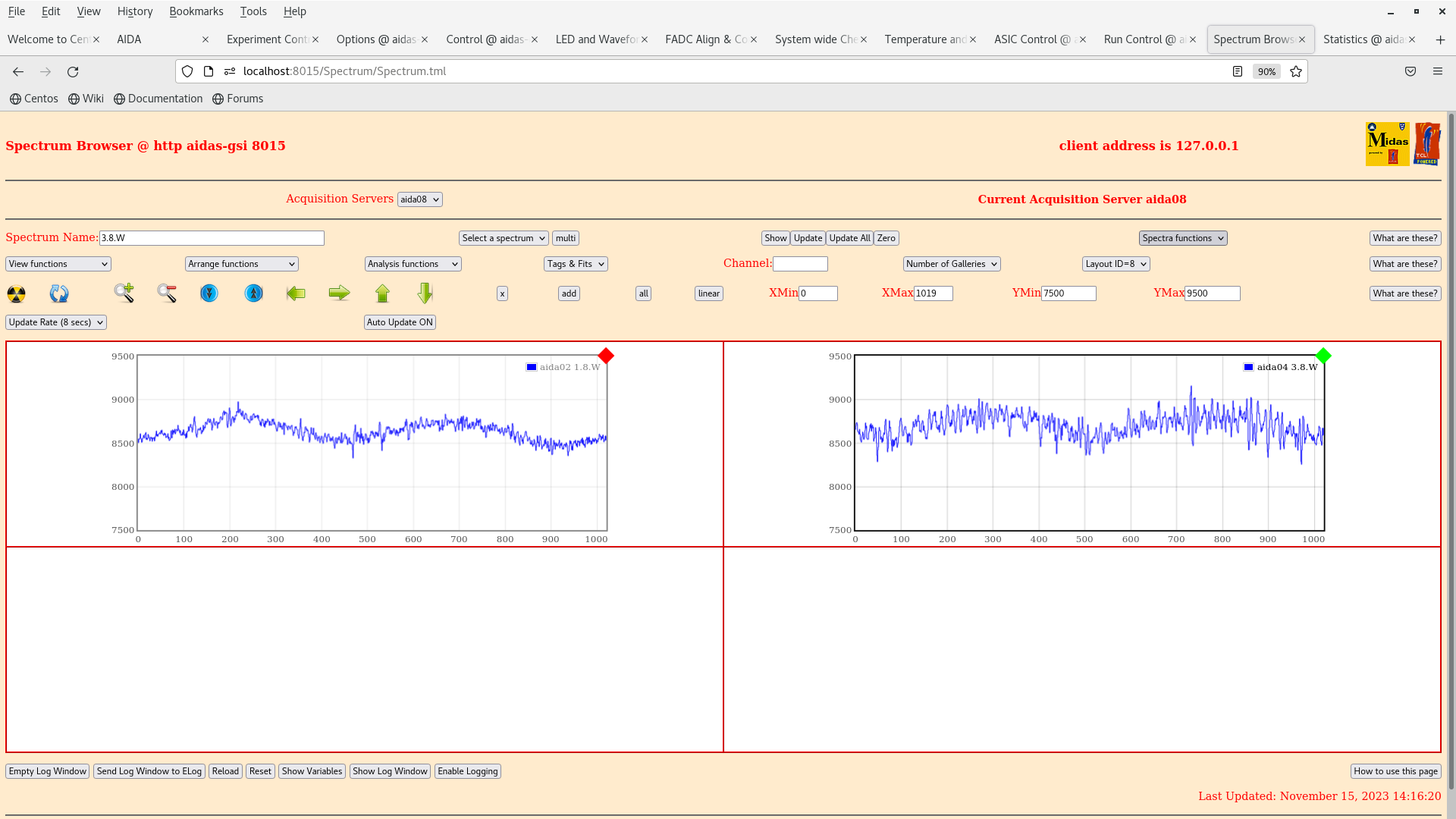1456x819 pixels.
Task: Toggle the Auto Update ON button
Action: pos(400,322)
